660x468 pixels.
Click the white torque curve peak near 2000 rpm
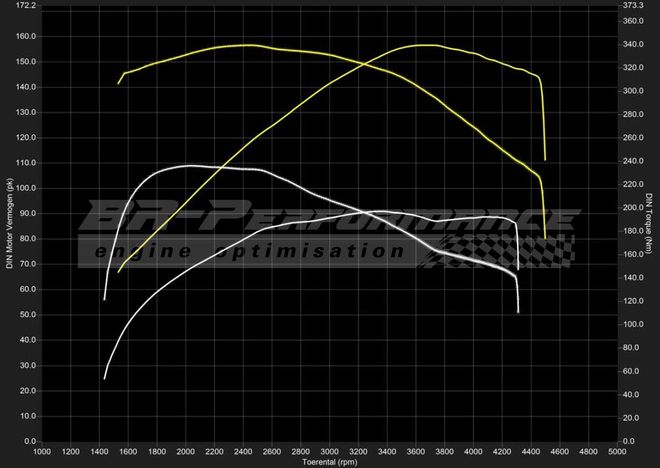pyautogui.click(x=188, y=166)
